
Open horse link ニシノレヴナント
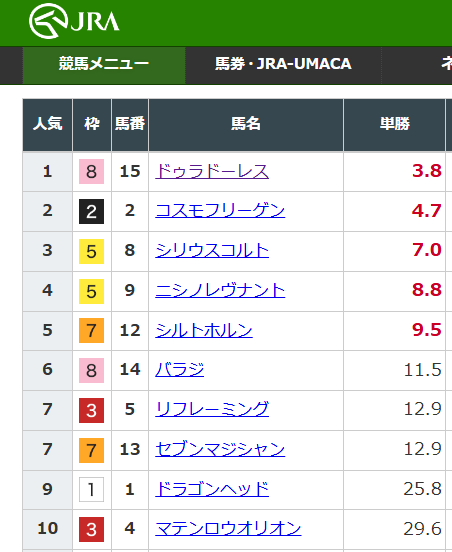[x=220, y=291]
